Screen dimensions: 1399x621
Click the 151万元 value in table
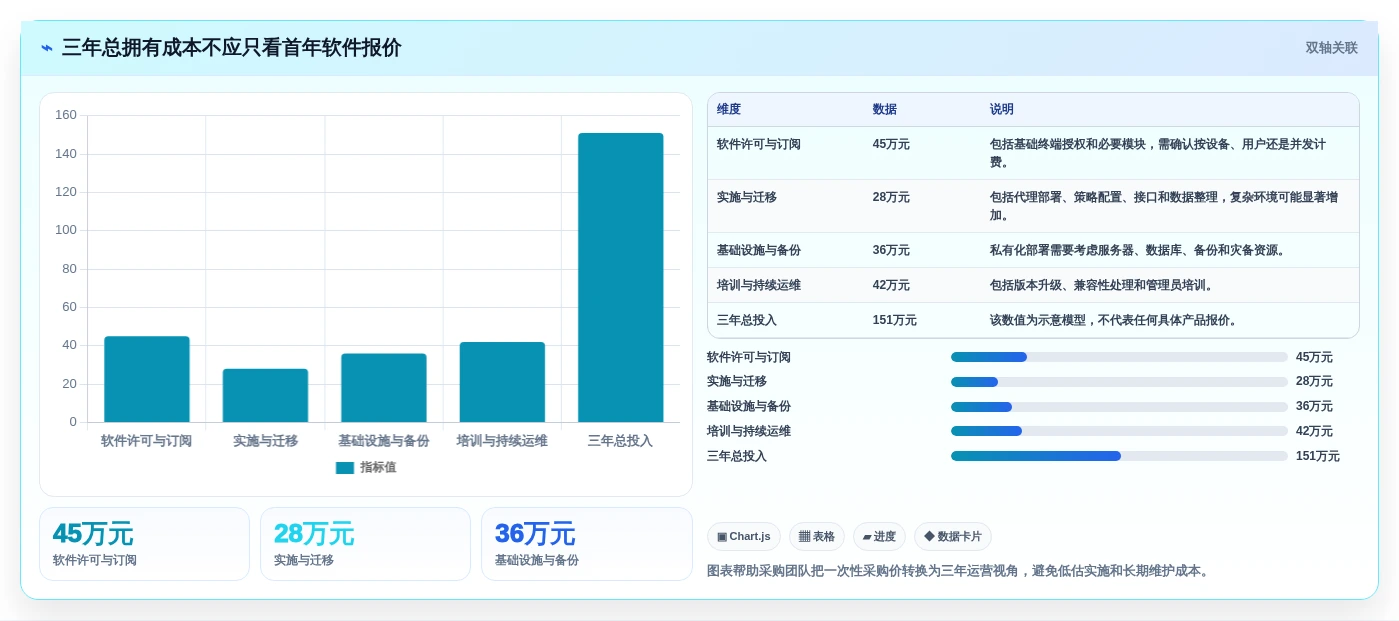pyautogui.click(x=895, y=320)
